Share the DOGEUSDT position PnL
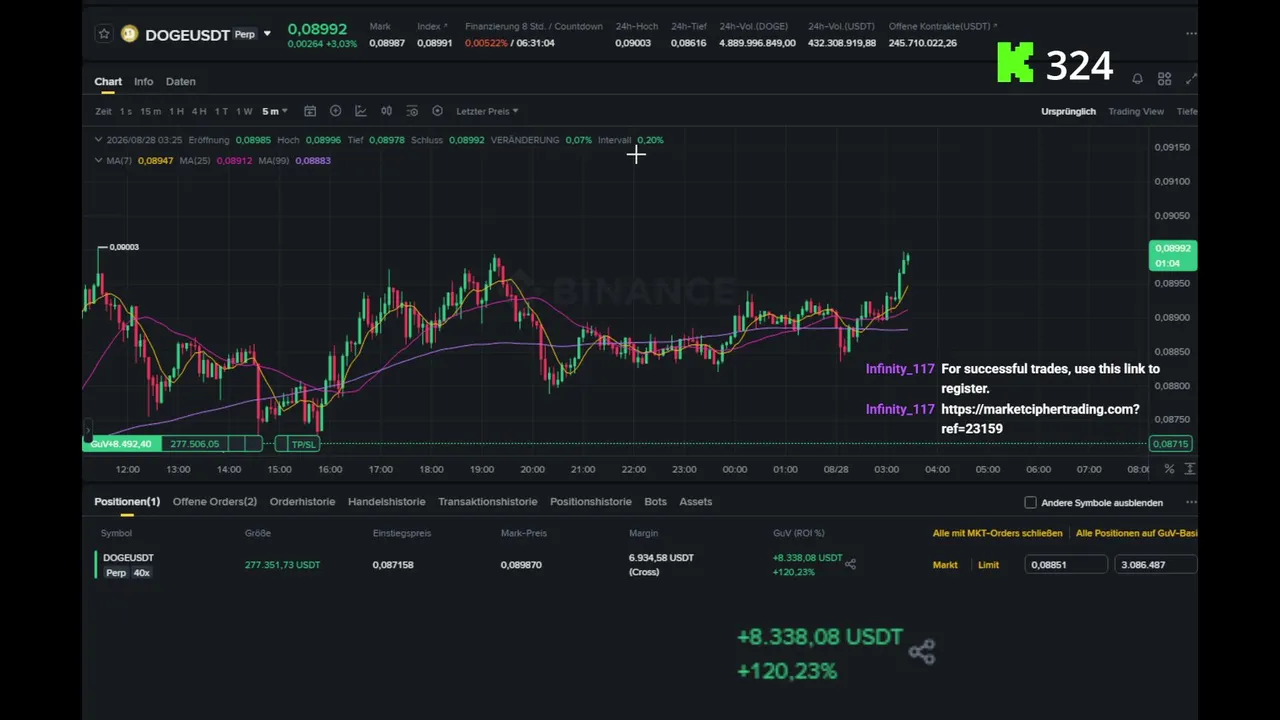Image resolution: width=1280 pixels, height=720 pixels. coord(850,564)
